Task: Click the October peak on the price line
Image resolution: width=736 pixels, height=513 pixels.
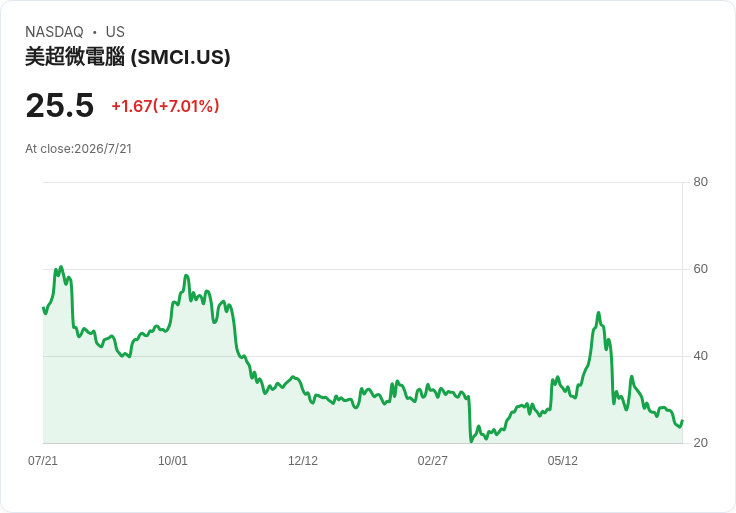Action: tap(186, 276)
